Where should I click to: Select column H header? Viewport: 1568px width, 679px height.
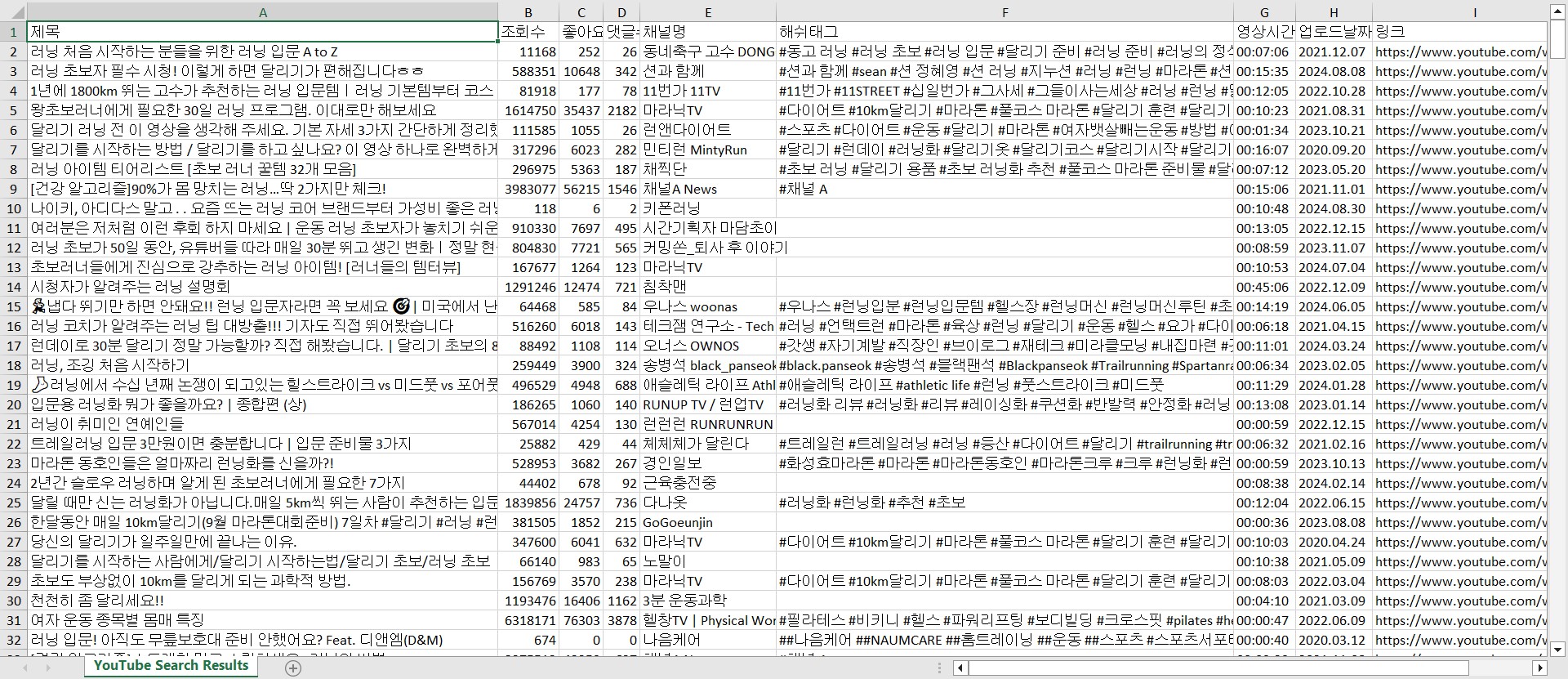point(1334,12)
